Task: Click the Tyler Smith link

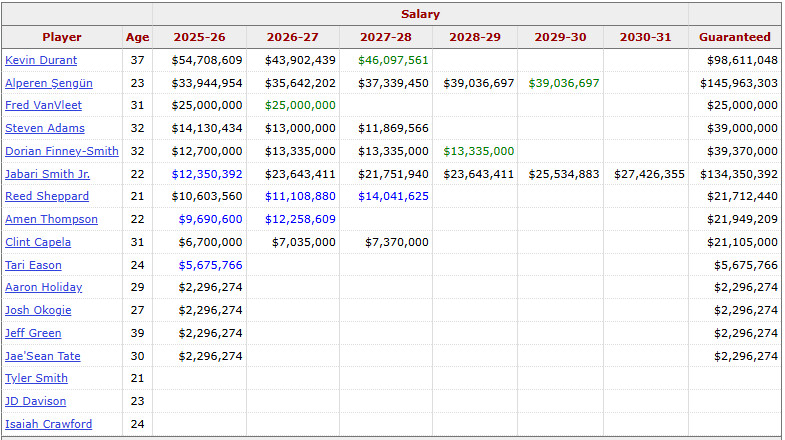Action: click(36, 378)
